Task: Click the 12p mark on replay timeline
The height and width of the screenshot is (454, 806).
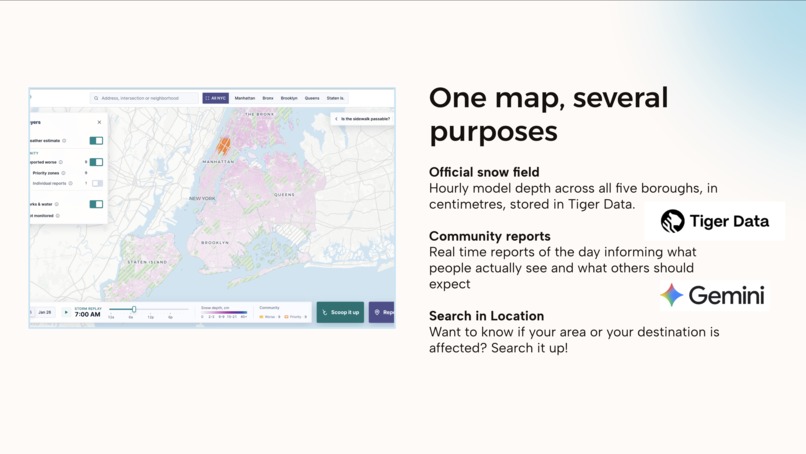Action: click(151, 317)
